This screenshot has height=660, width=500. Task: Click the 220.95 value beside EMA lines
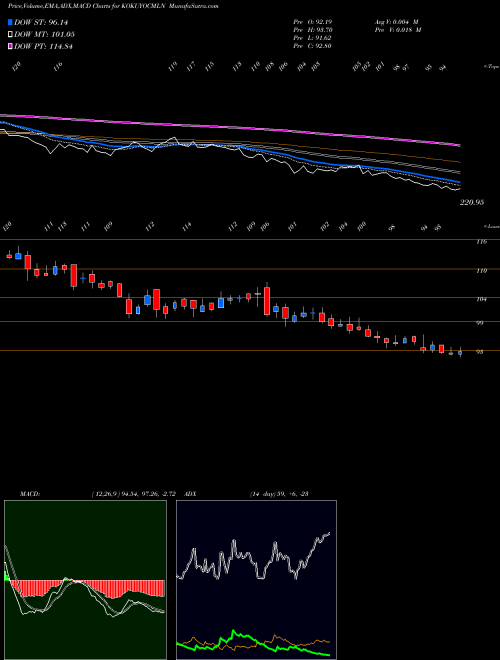pyautogui.click(x=472, y=202)
